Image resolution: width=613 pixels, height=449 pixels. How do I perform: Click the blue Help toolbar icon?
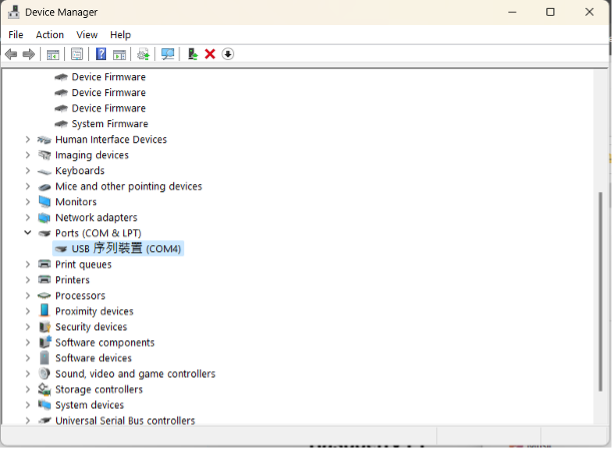pyautogui.click(x=101, y=54)
